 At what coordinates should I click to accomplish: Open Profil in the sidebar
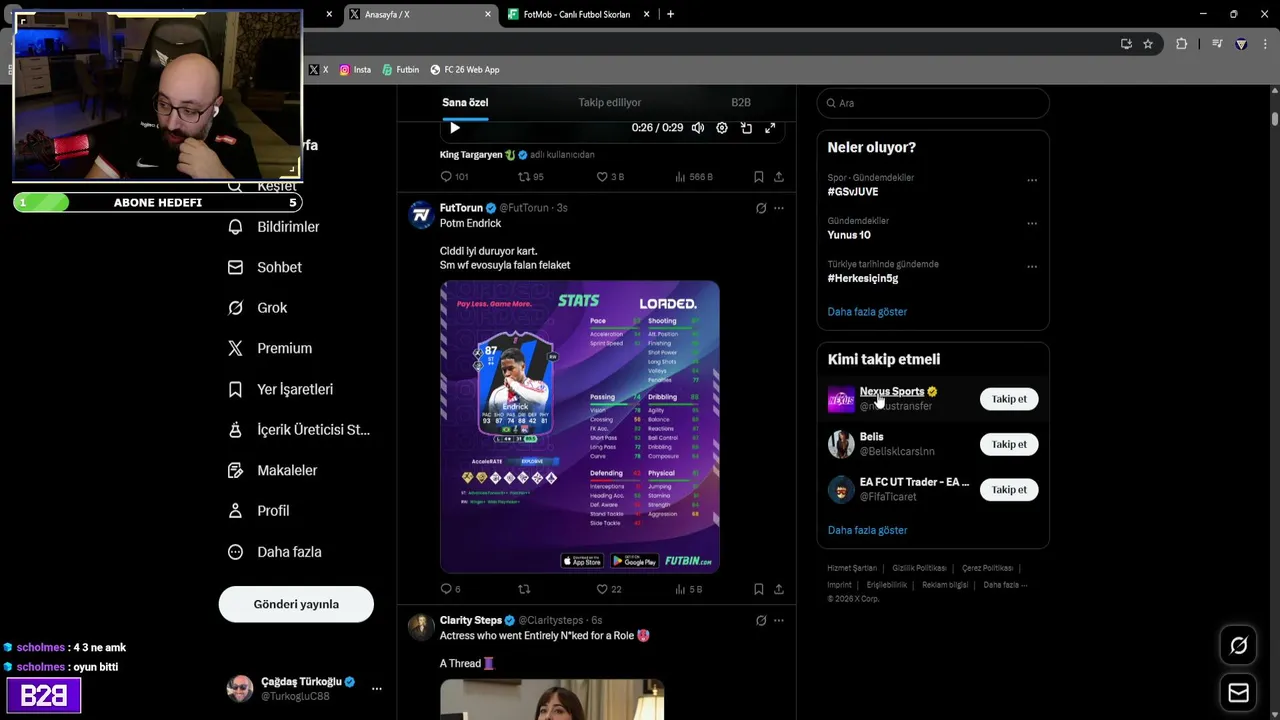coord(258,511)
